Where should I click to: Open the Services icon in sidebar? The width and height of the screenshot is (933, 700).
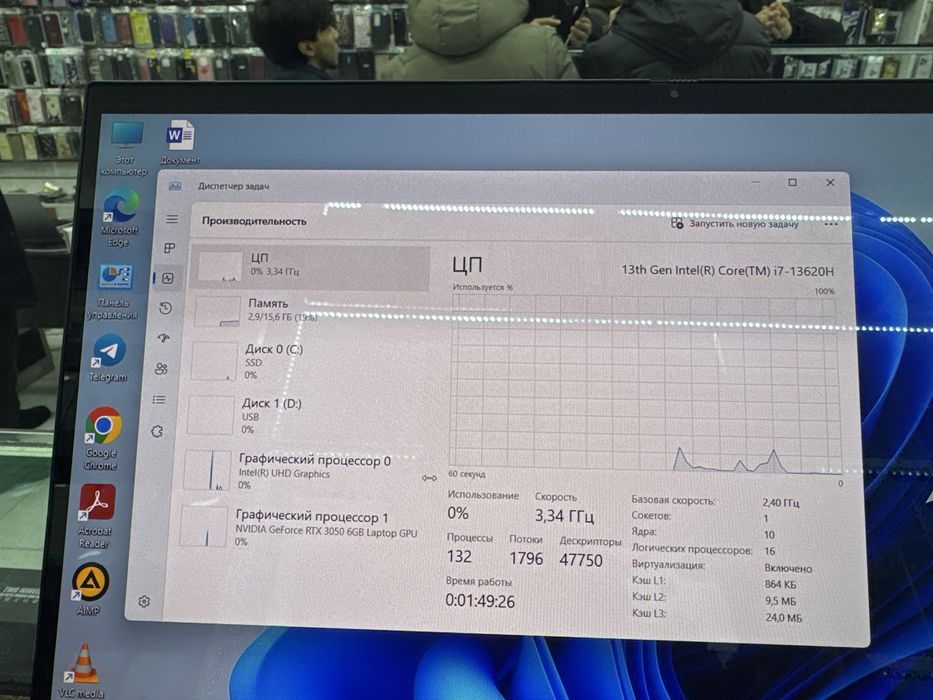[157, 431]
